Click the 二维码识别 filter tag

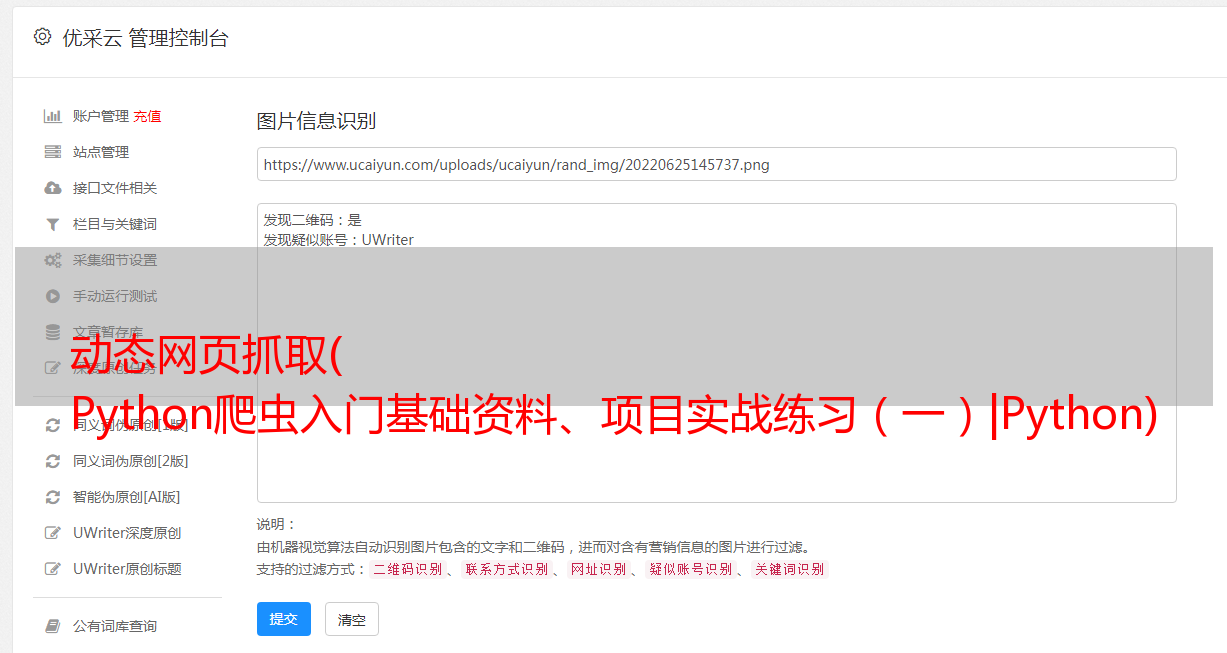[408, 569]
